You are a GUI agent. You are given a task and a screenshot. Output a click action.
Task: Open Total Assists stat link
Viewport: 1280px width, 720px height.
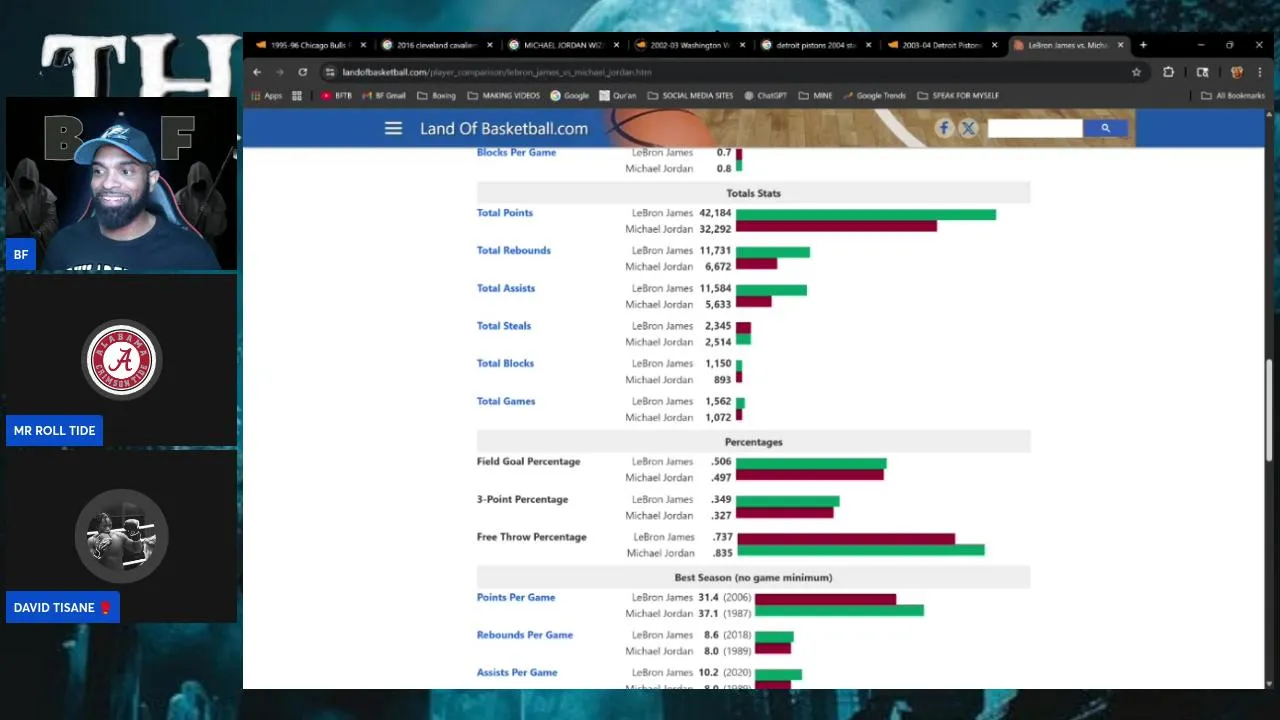[x=506, y=288]
